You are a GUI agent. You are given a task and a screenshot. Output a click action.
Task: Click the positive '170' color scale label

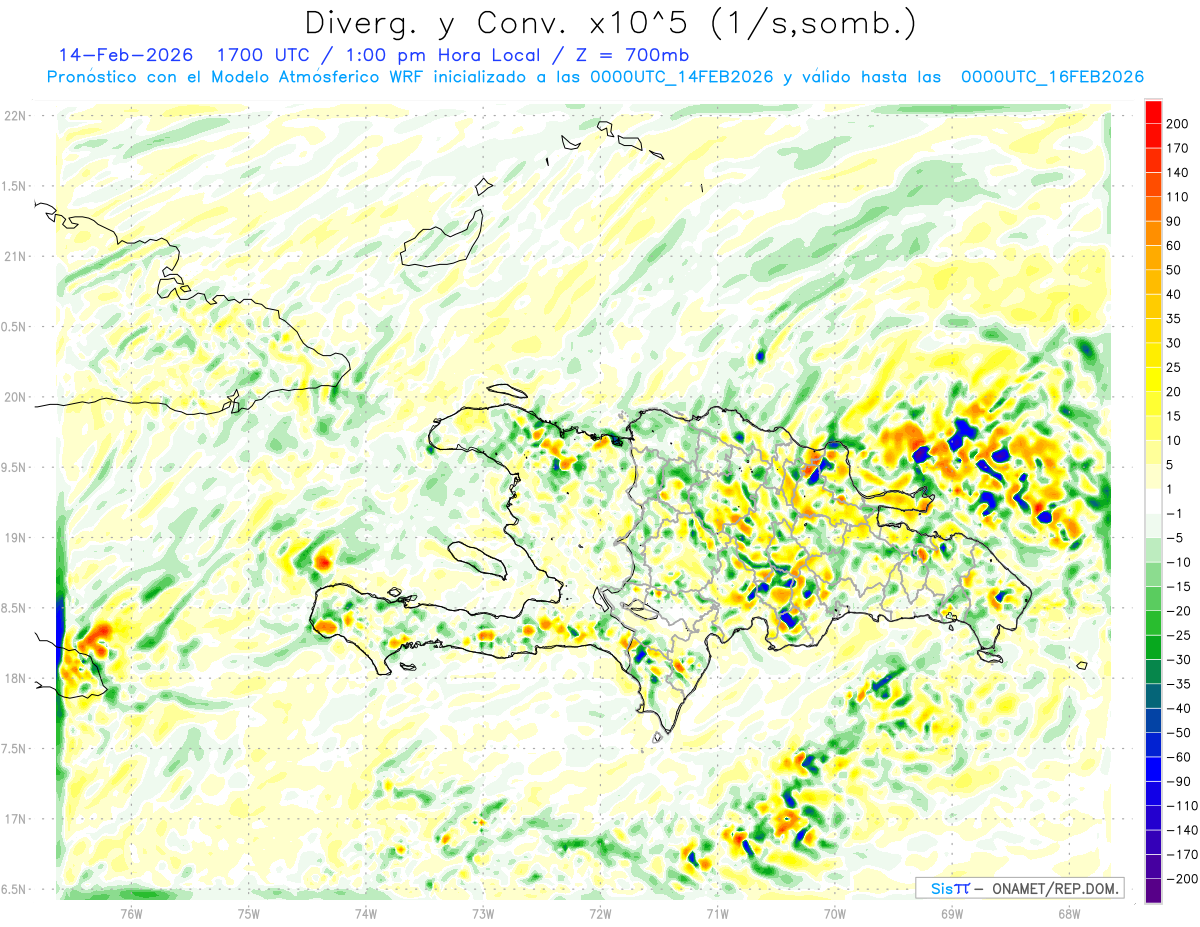[x=1179, y=149]
